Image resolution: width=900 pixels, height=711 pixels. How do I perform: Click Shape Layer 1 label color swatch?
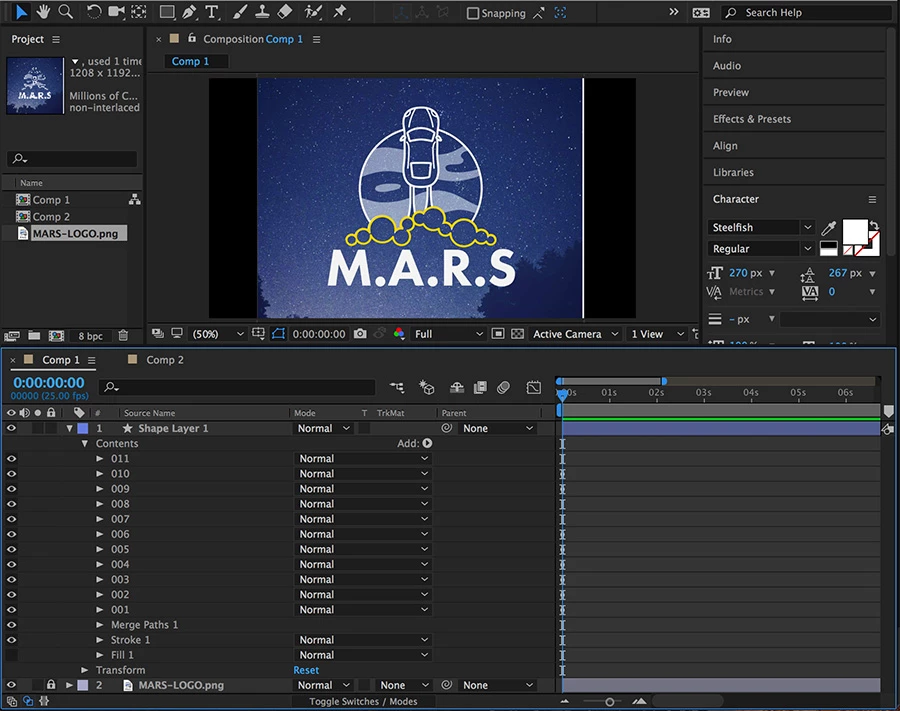click(x=83, y=428)
